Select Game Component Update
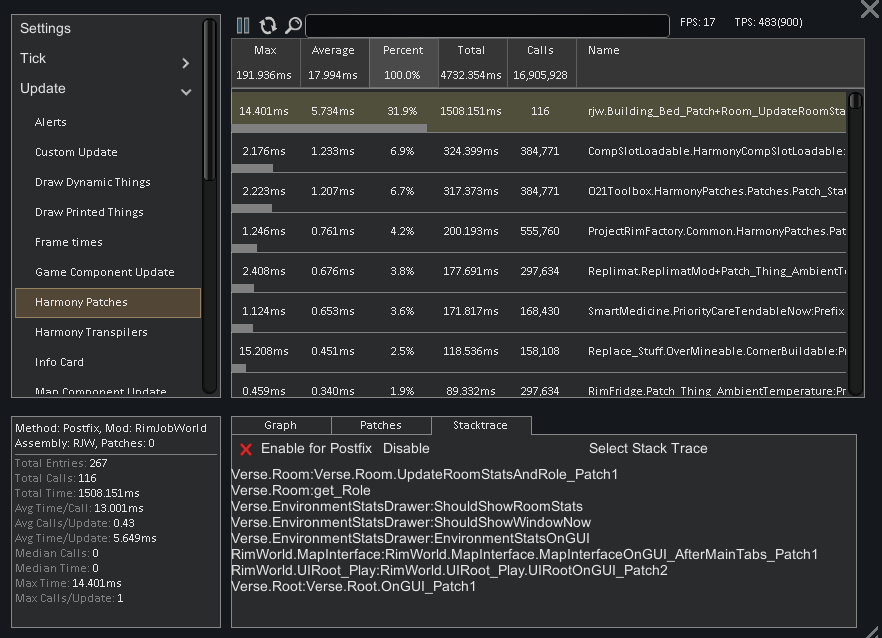Image resolution: width=882 pixels, height=638 pixels. (x=107, y=272)
